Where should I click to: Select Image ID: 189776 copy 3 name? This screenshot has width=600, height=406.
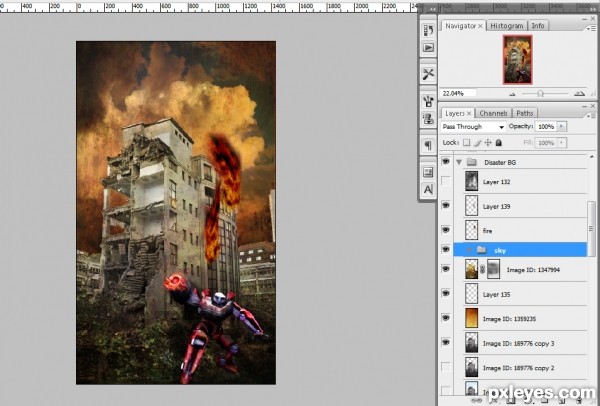point(518,344)
